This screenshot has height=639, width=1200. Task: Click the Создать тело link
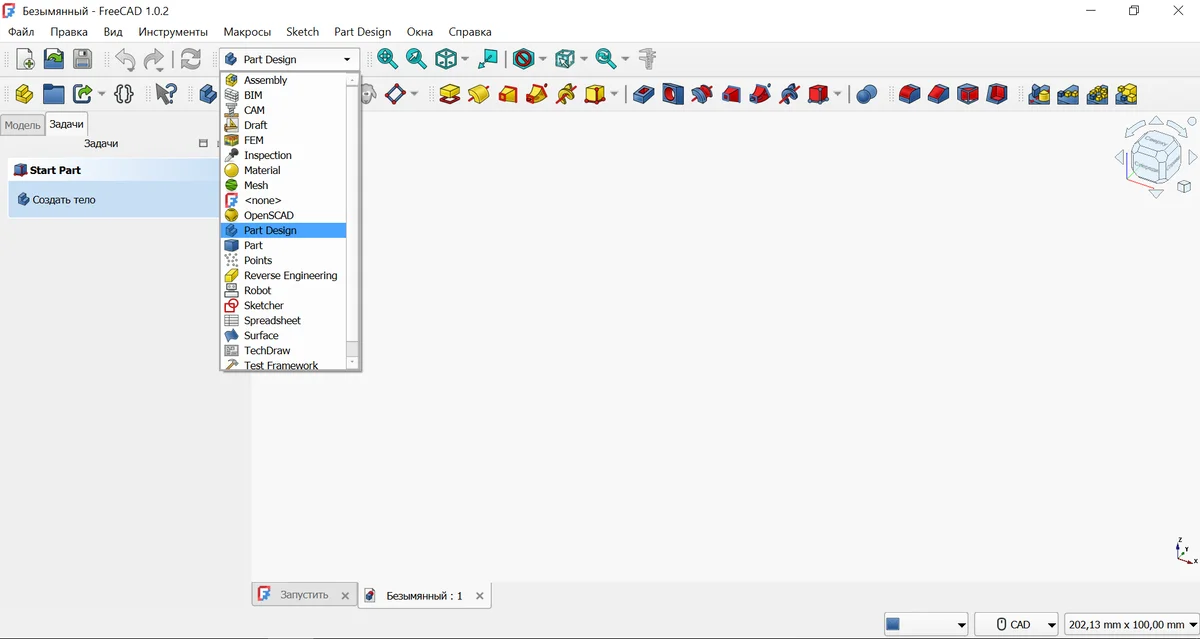[x=64, y=199]
